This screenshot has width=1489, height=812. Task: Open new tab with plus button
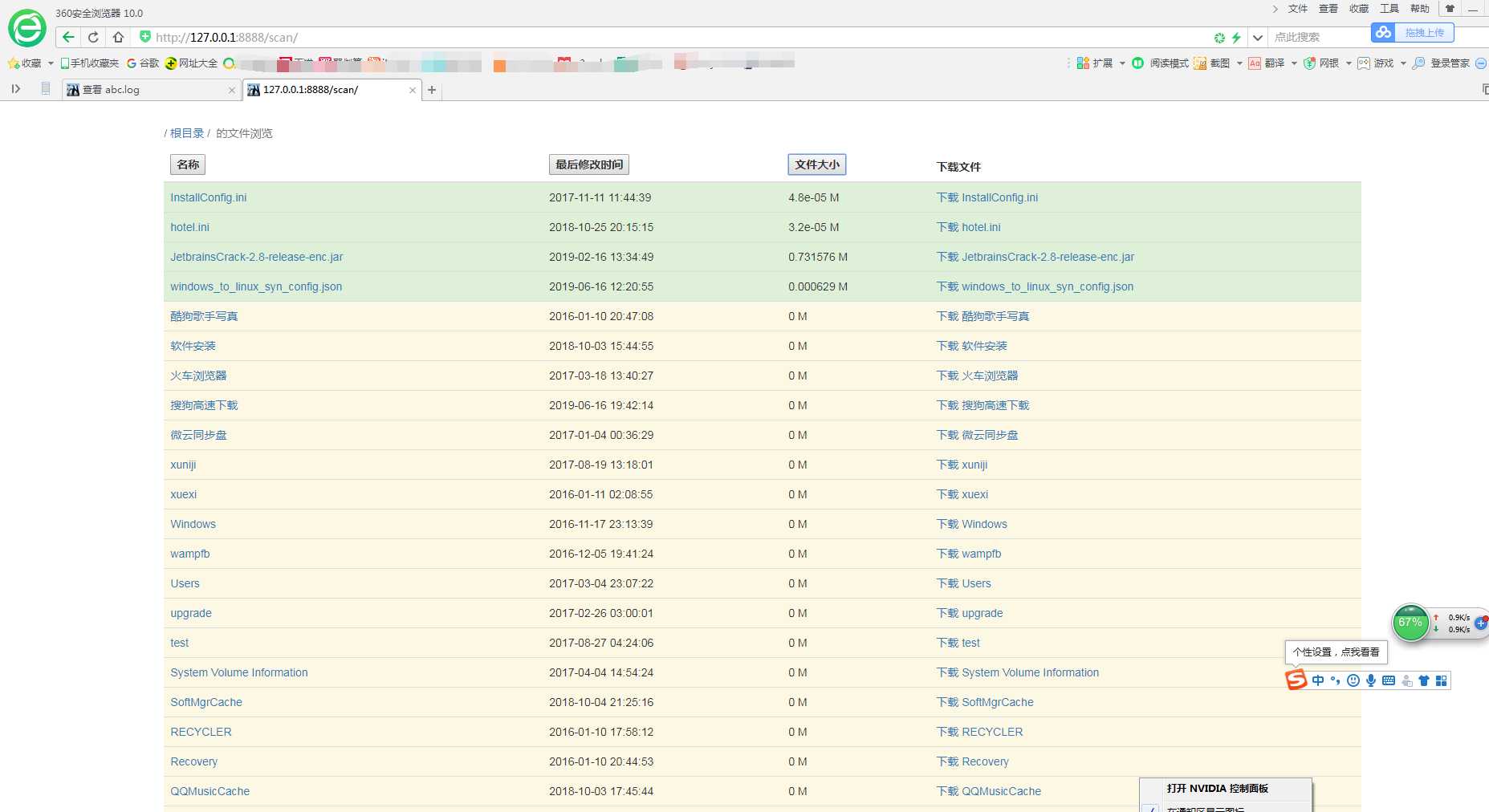(432, 90)
